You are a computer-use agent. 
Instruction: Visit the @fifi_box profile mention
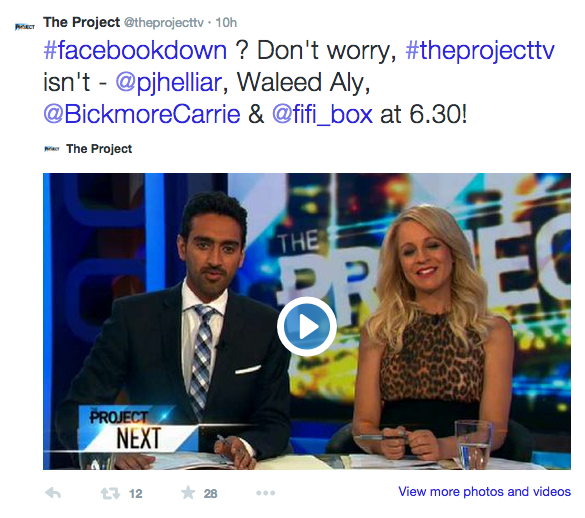coord(322,114)
